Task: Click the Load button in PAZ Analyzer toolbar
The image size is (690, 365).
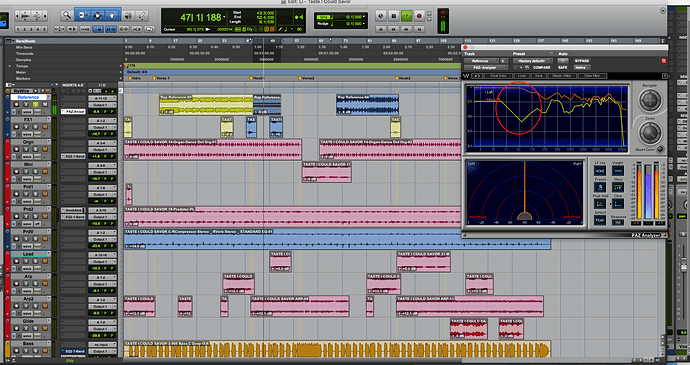Action: point(521,76)
